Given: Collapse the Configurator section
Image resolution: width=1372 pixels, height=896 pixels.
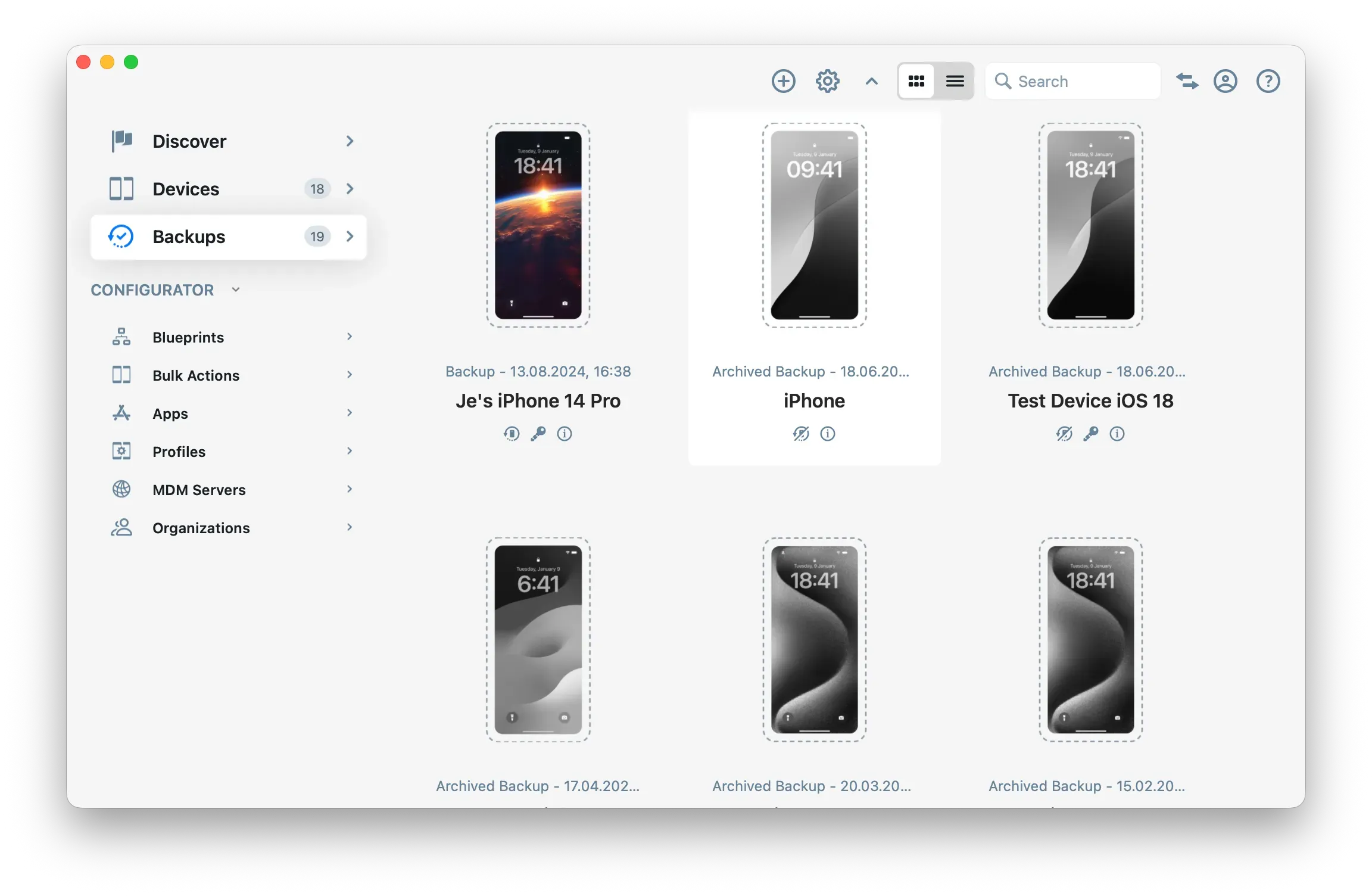Looking at the screenshot, I should pyautogui.click(x=235, y=290).
